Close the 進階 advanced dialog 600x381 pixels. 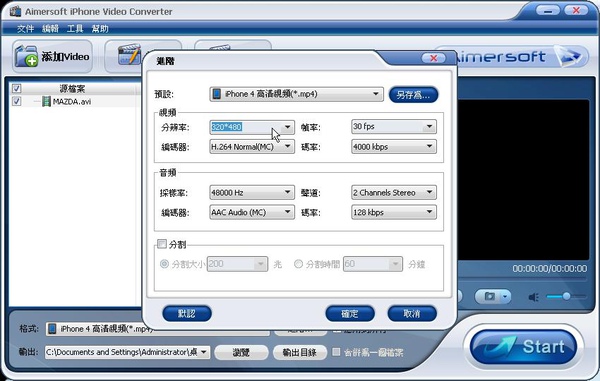tap(433, 58)
